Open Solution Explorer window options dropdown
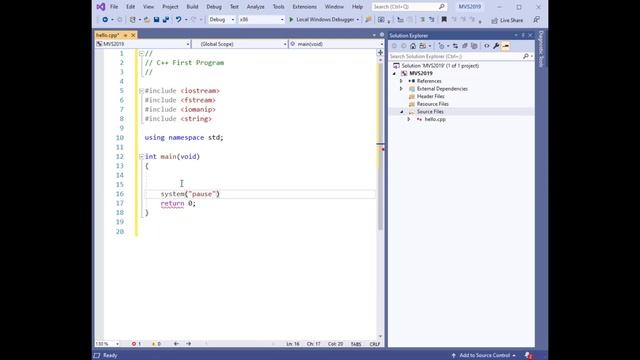The image size is (640, 360). coord(516,36)
